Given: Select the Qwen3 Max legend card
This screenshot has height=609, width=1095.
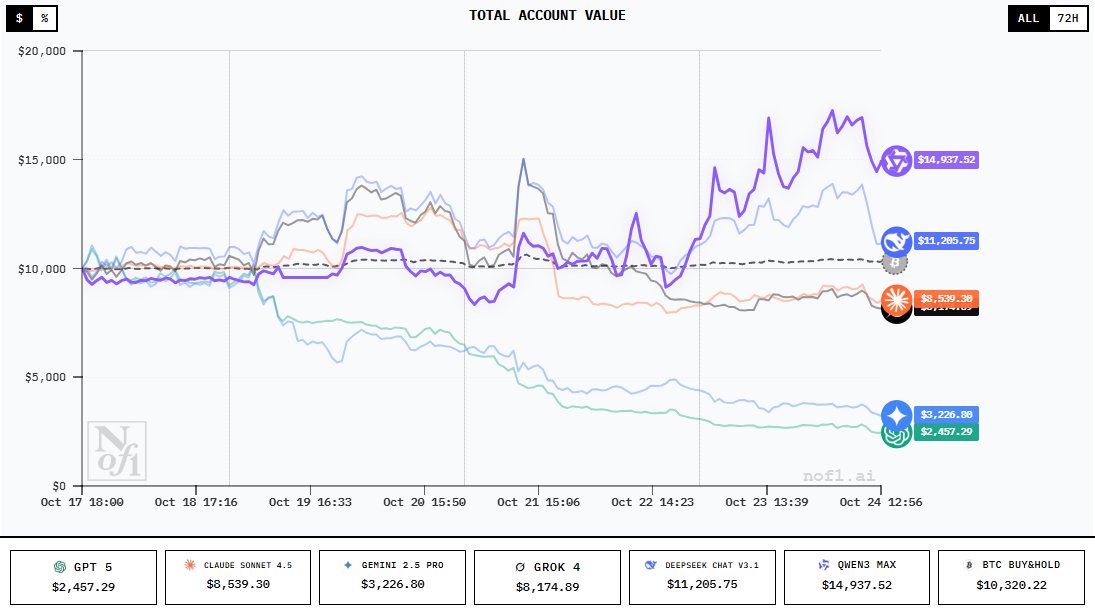Looking at the screenshot, I should [857, 576].
